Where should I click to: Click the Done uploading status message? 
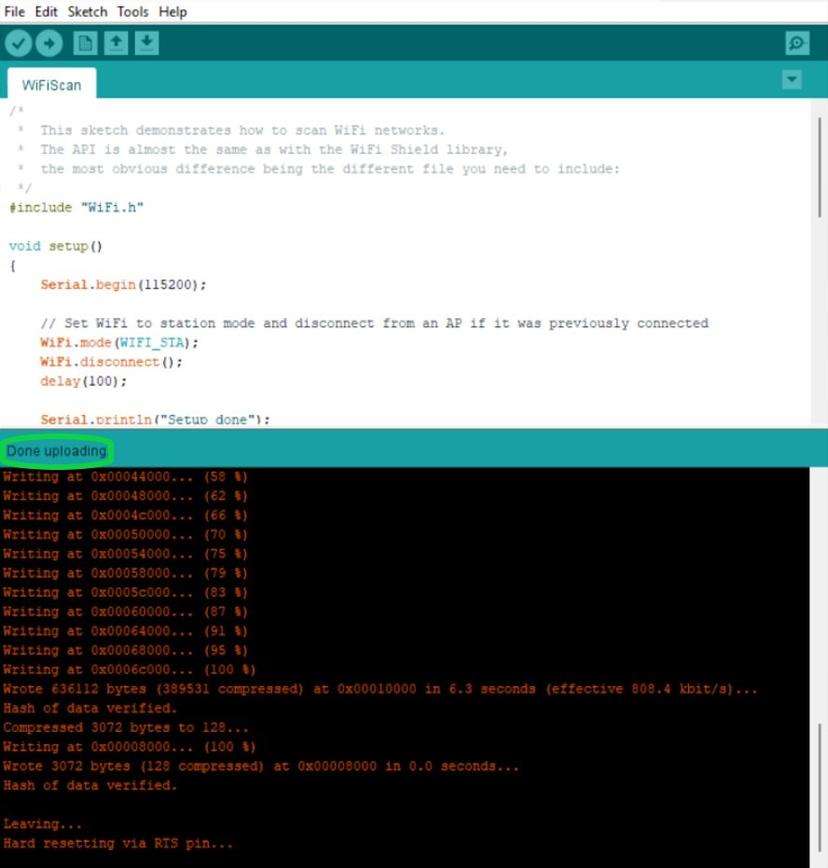coord(56,451)
